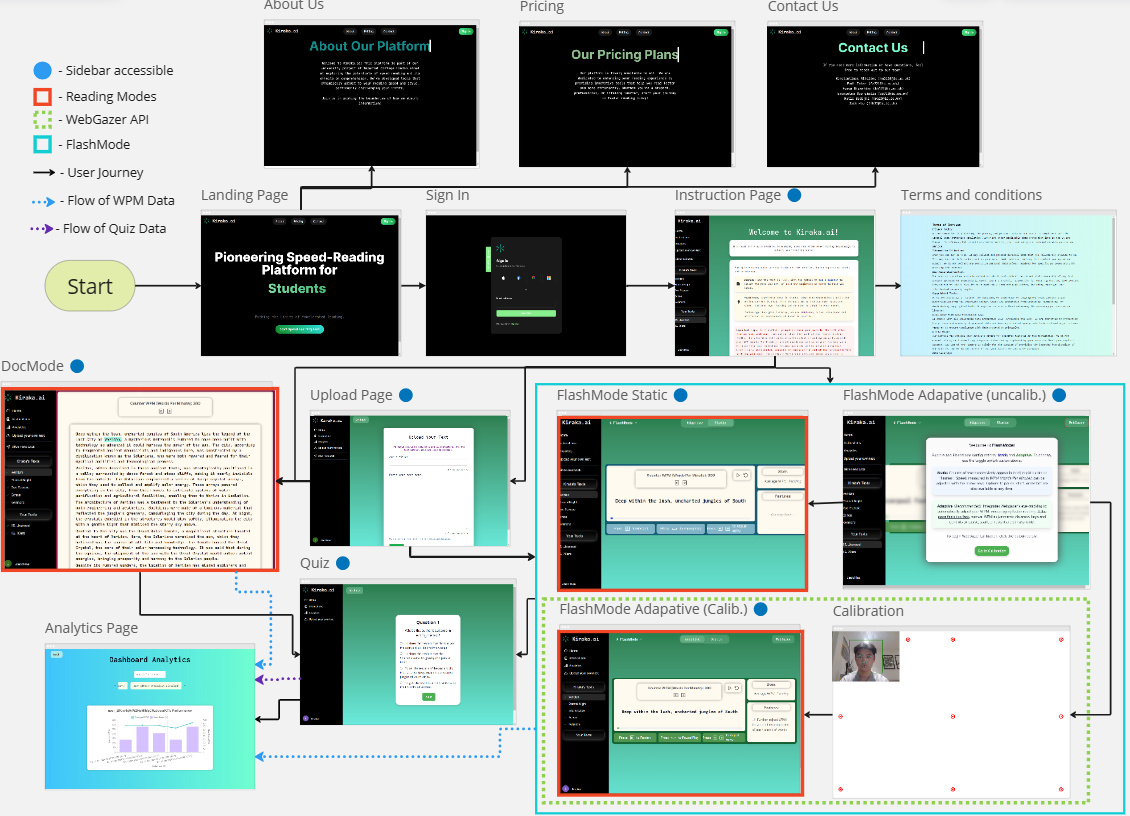Open FlashMode dropdown in FlashMode Static screen header

click(x=623, y=423)
